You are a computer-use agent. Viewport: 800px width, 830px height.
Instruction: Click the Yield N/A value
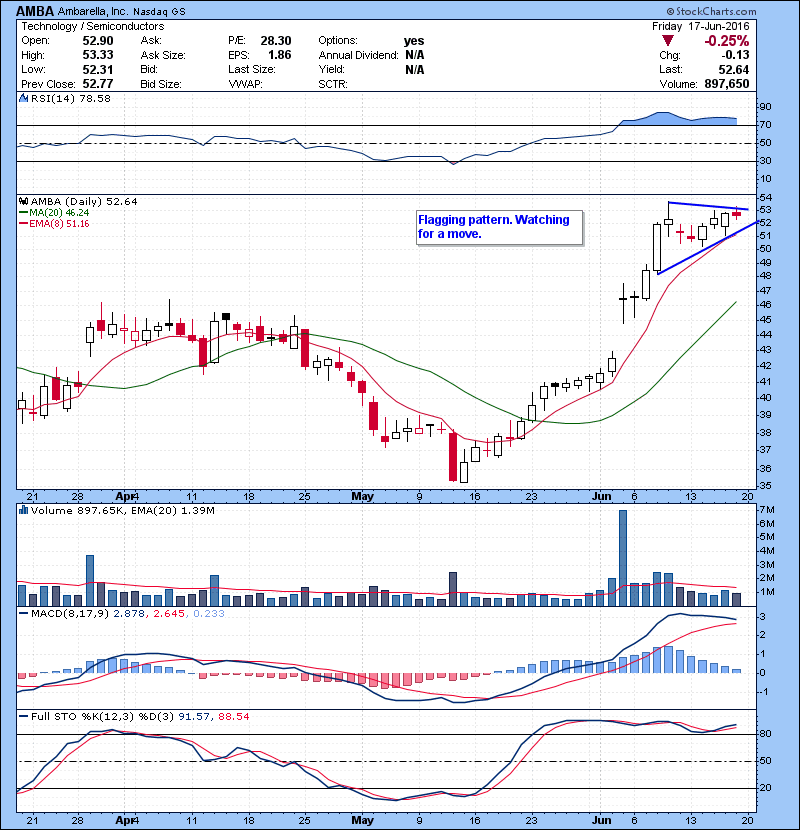tap(415, 69)
